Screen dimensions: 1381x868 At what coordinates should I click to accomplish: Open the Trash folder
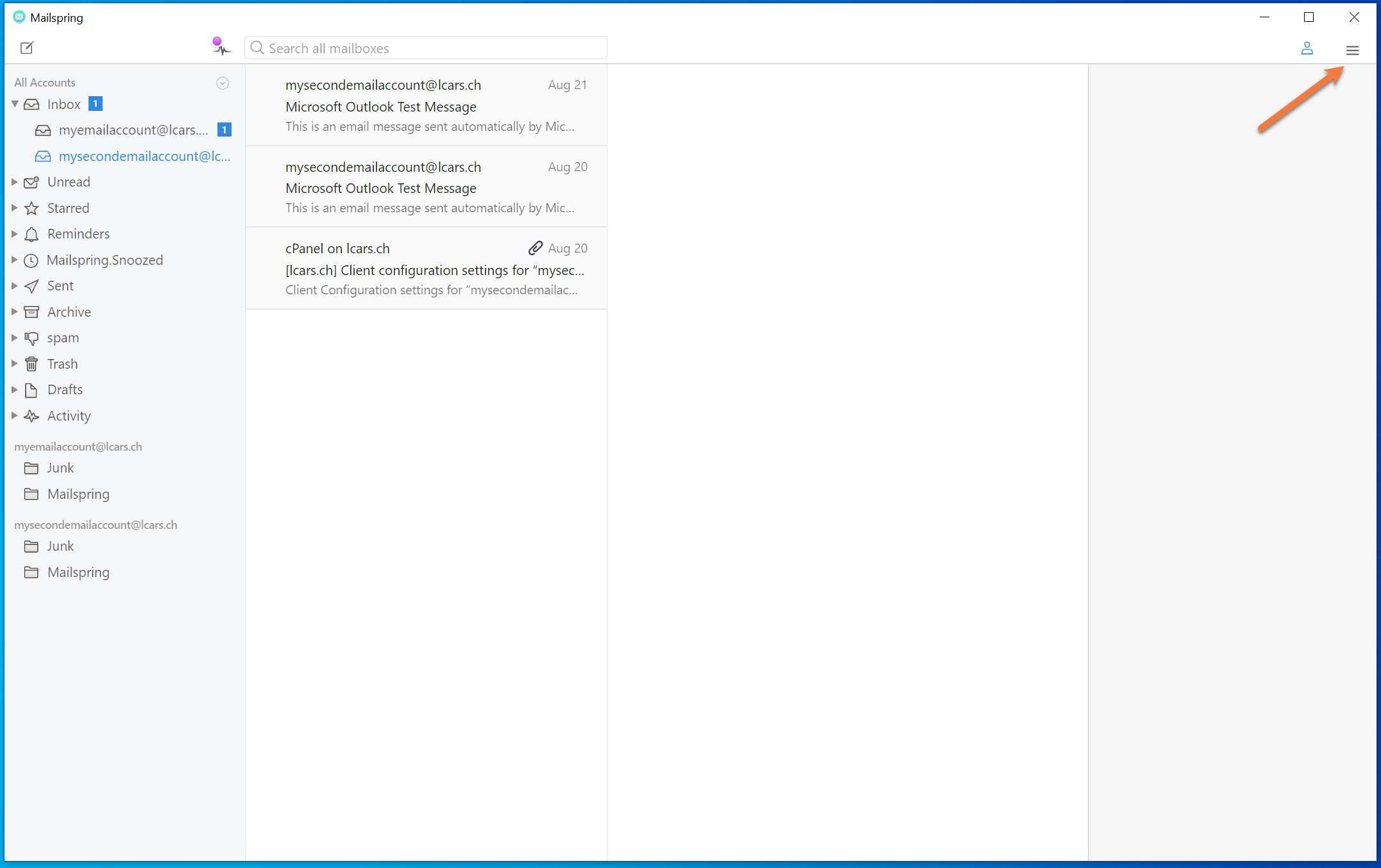62,364
